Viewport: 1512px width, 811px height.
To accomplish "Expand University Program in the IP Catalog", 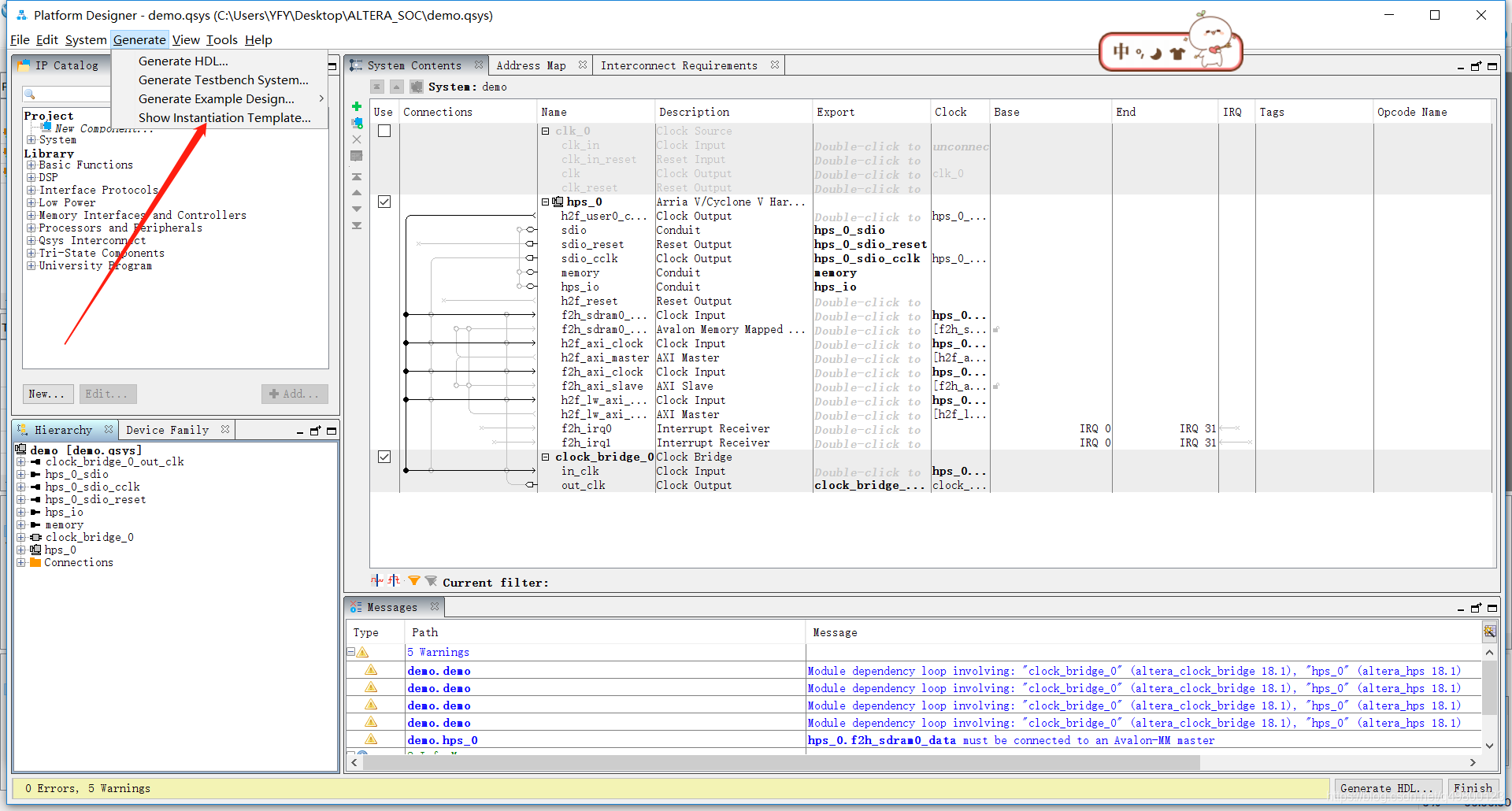I will 31,265.
